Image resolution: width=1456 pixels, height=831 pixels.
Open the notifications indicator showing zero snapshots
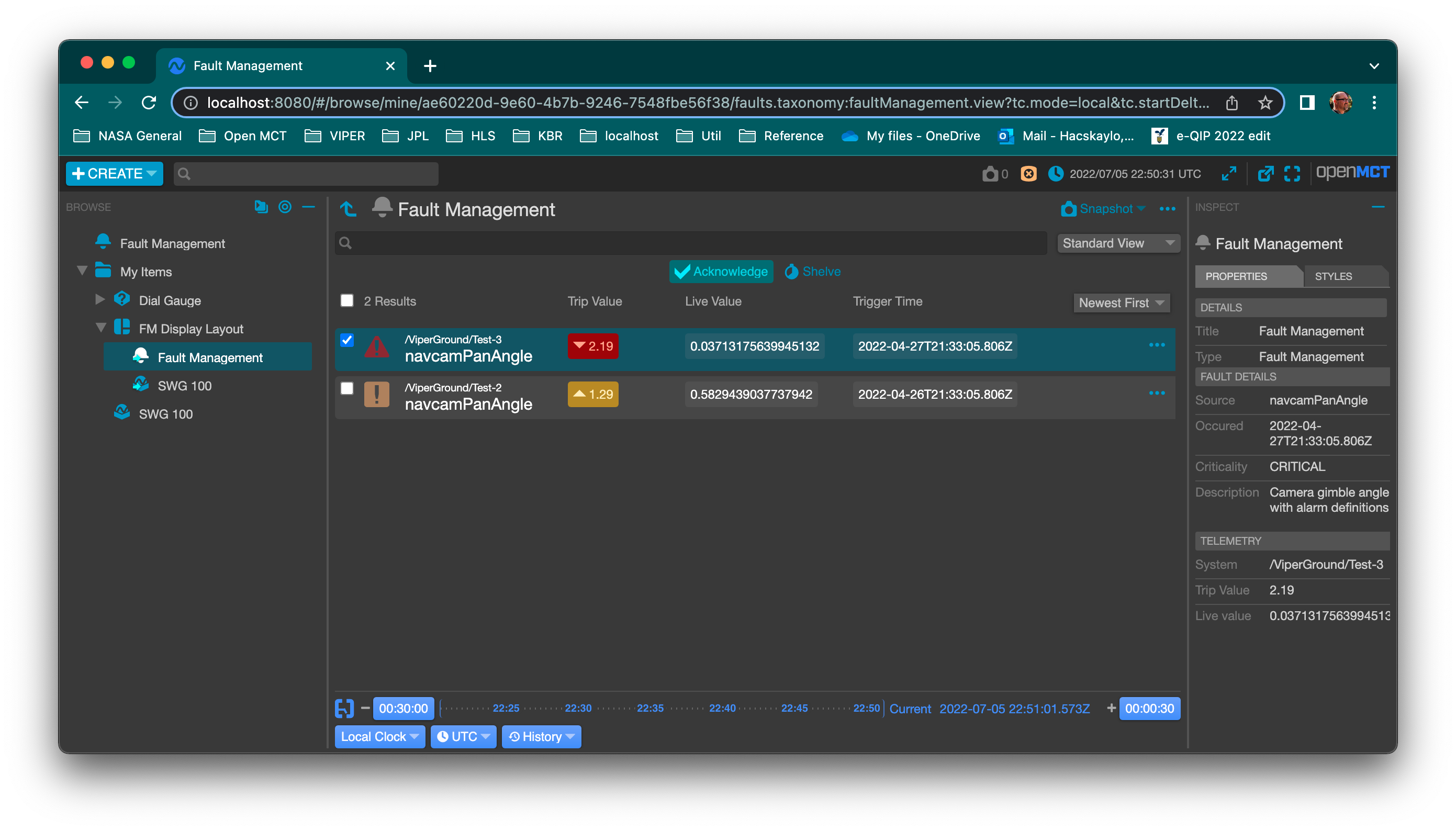995,174
